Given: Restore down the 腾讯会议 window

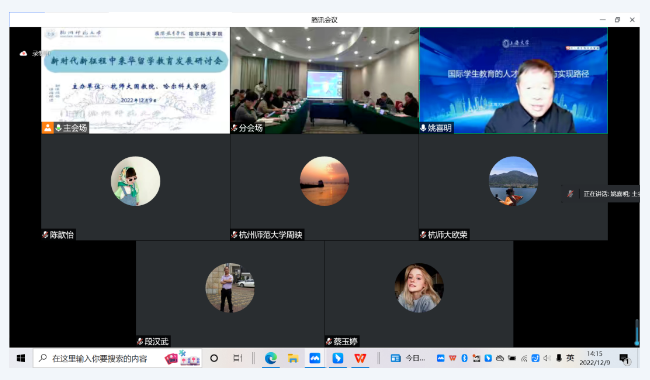Looking at the screenshot, I should [617, 19].
